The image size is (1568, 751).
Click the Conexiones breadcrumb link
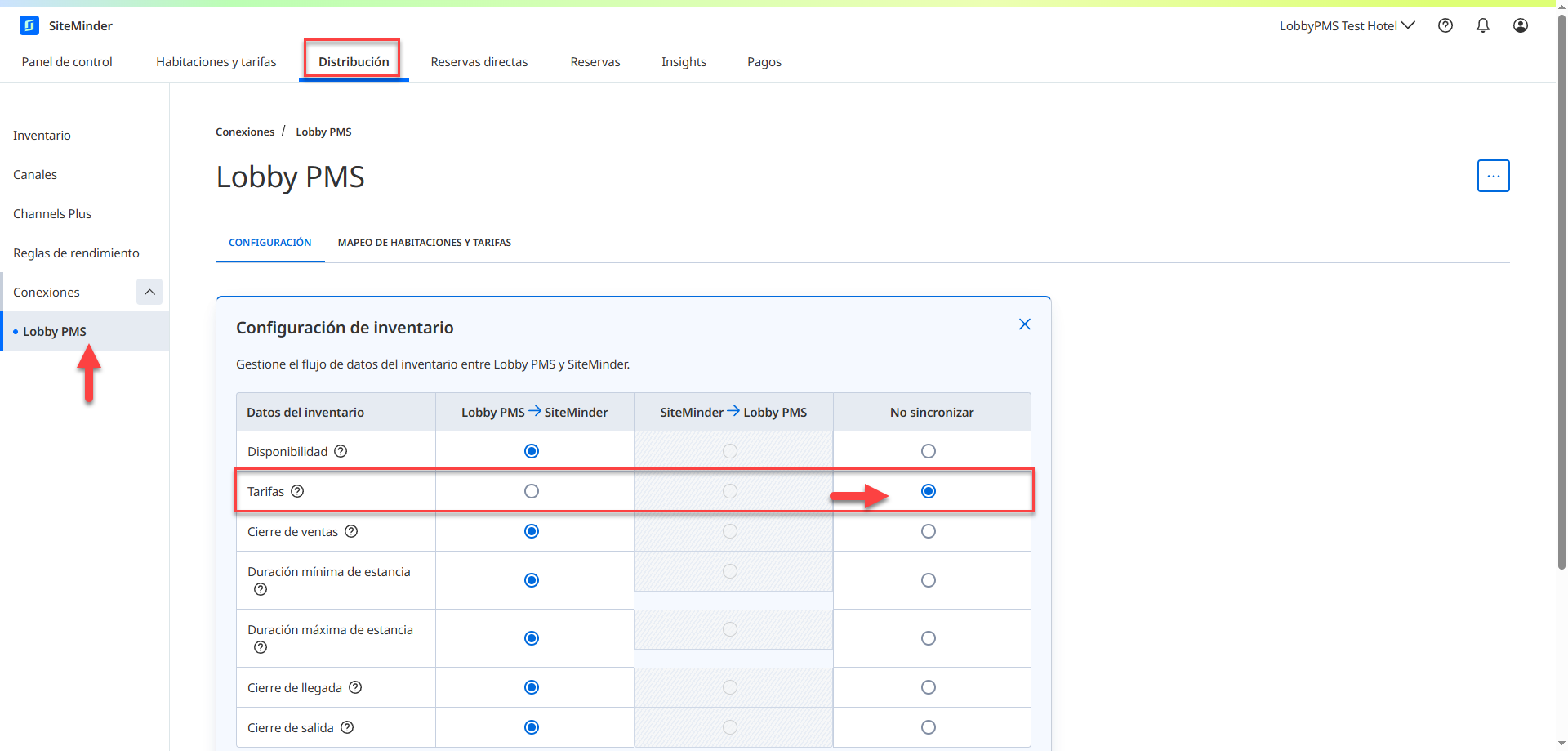pos(245,132)
